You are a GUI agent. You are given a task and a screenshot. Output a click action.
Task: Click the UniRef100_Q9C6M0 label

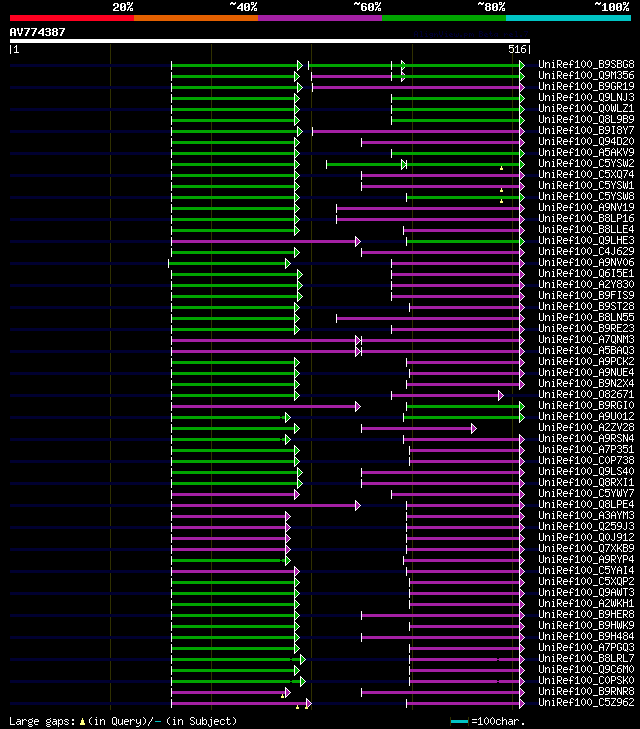point(586,669)
